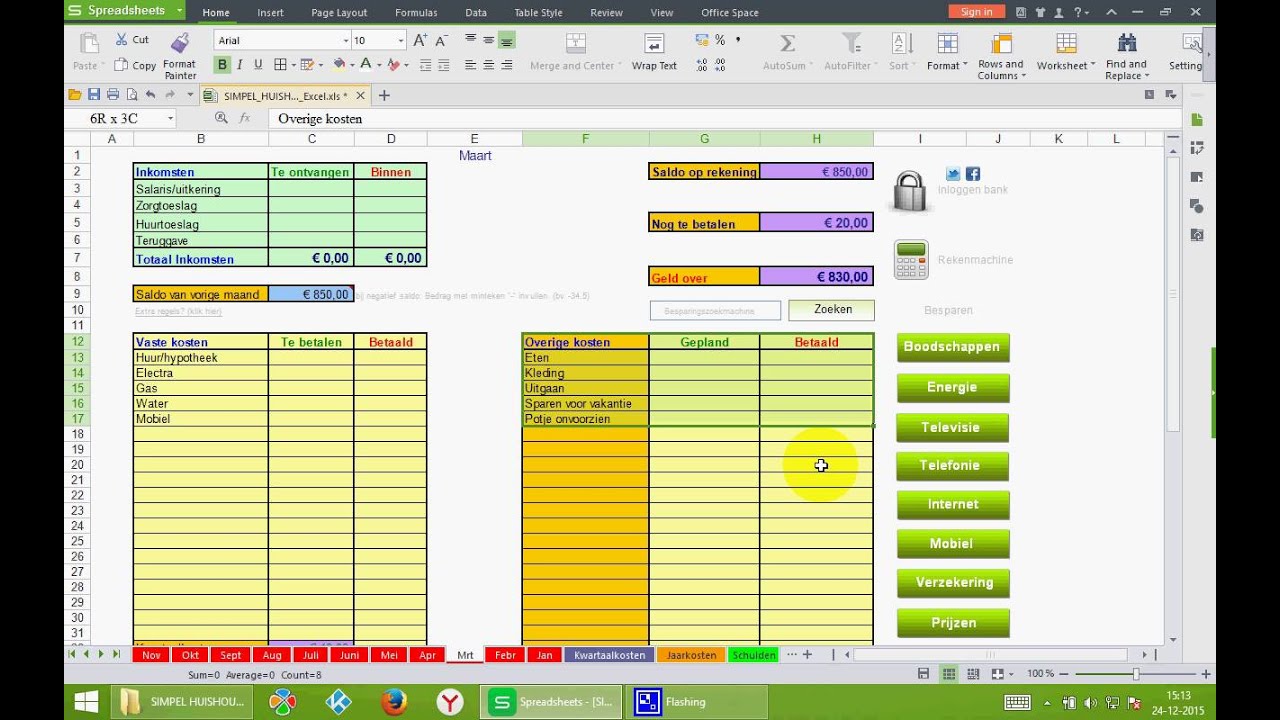Decrease font size with the A- icon
This screenshot has width=1280, height=720.
pyautogui.click(x=441, y=40)
